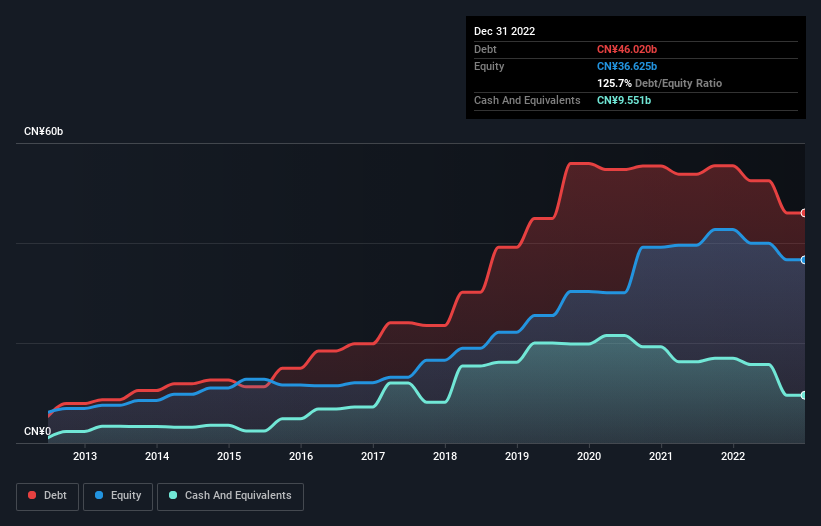Click the teal Cash endpoint marker

[804, 395]
